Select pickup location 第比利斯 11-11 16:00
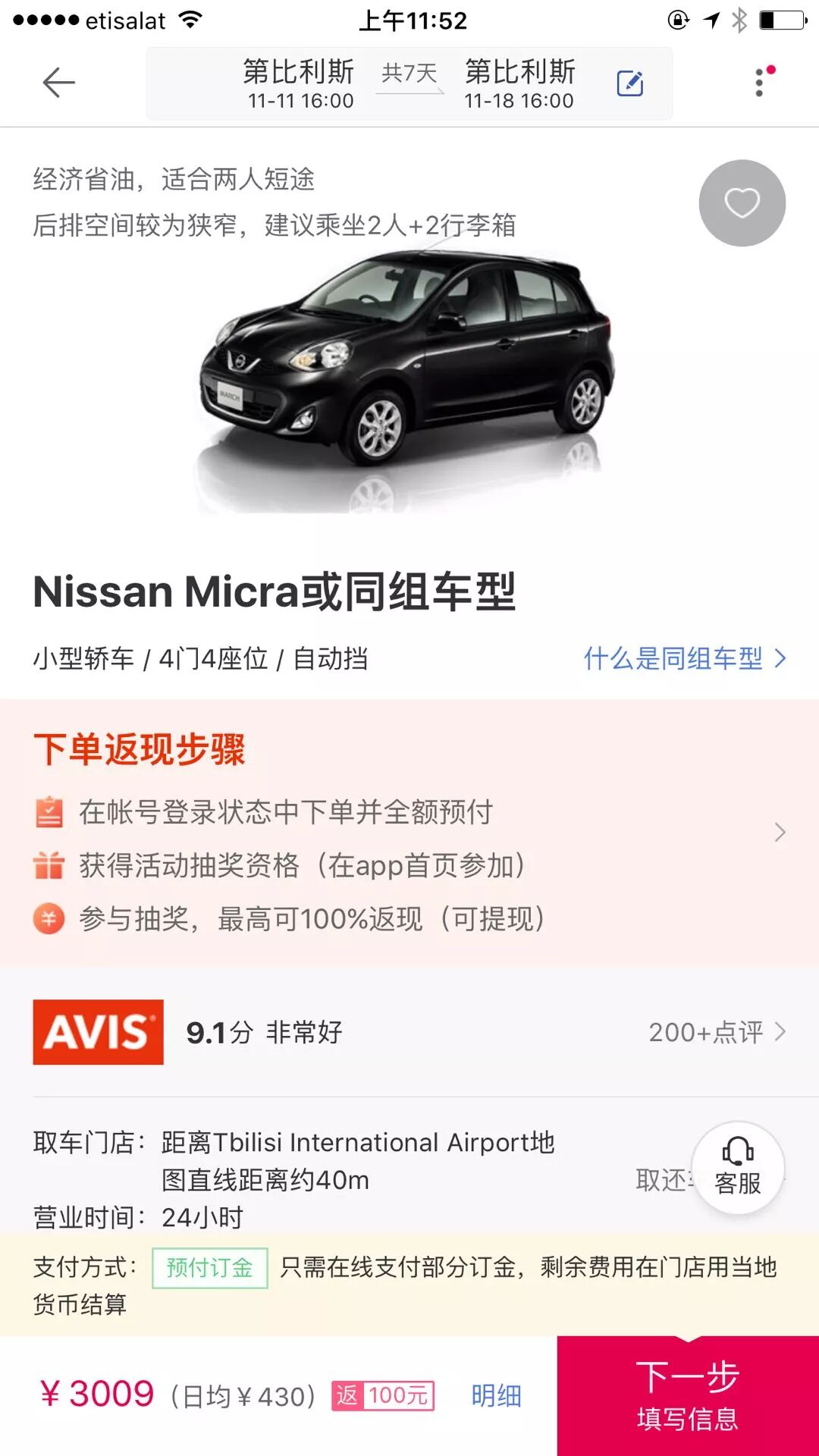 coord(300,83)
